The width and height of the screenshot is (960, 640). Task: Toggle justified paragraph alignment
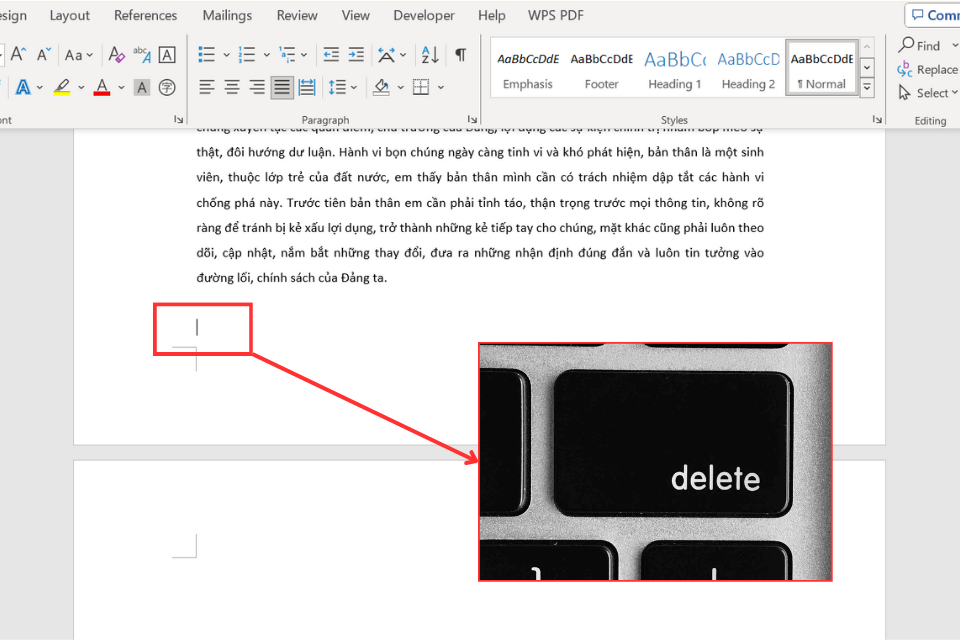[280, 86]
